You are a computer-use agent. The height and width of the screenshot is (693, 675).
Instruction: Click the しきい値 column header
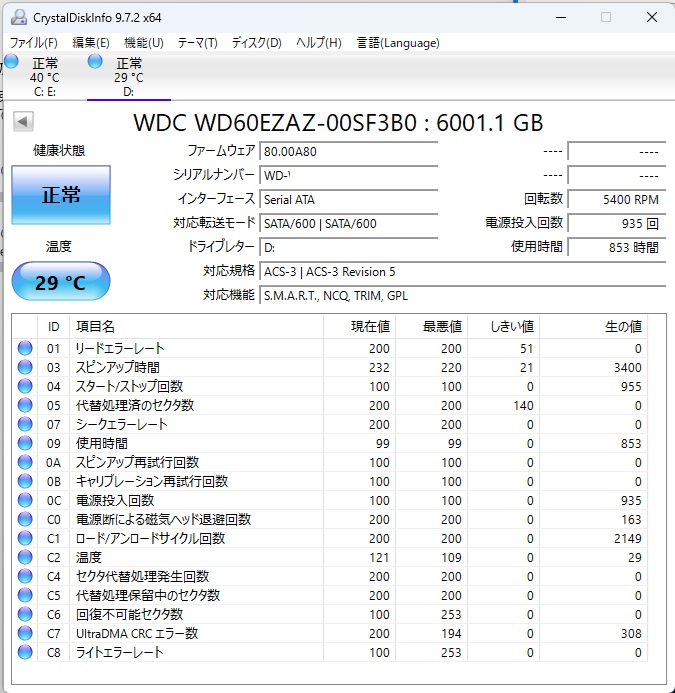click(x=503, y=327)
